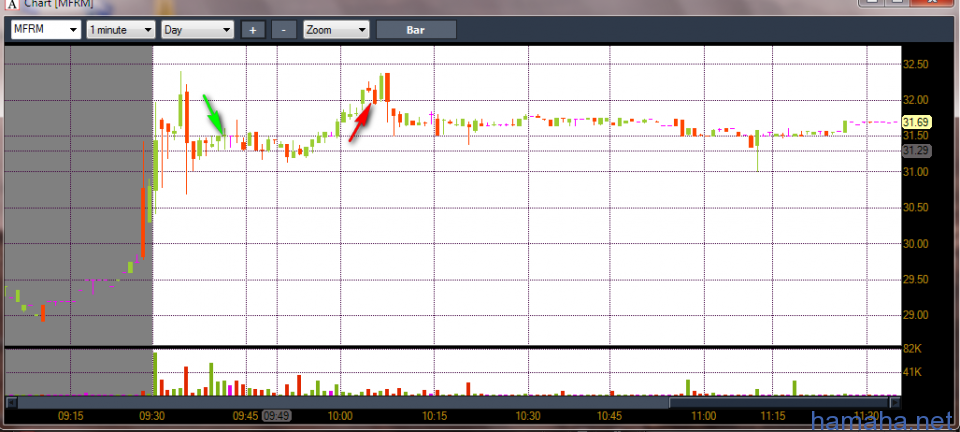Open the 1 minute interval dropdown
The image size is (960, 432).
121,29
